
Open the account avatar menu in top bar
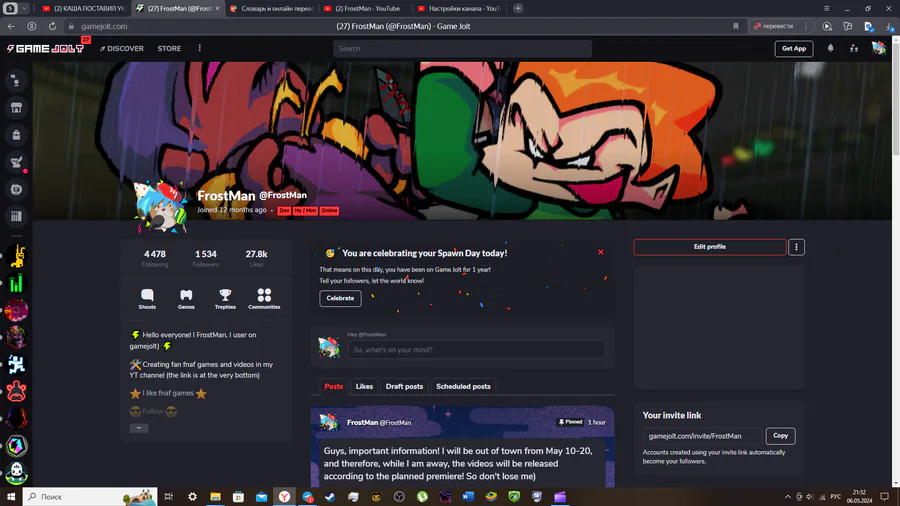878,49
